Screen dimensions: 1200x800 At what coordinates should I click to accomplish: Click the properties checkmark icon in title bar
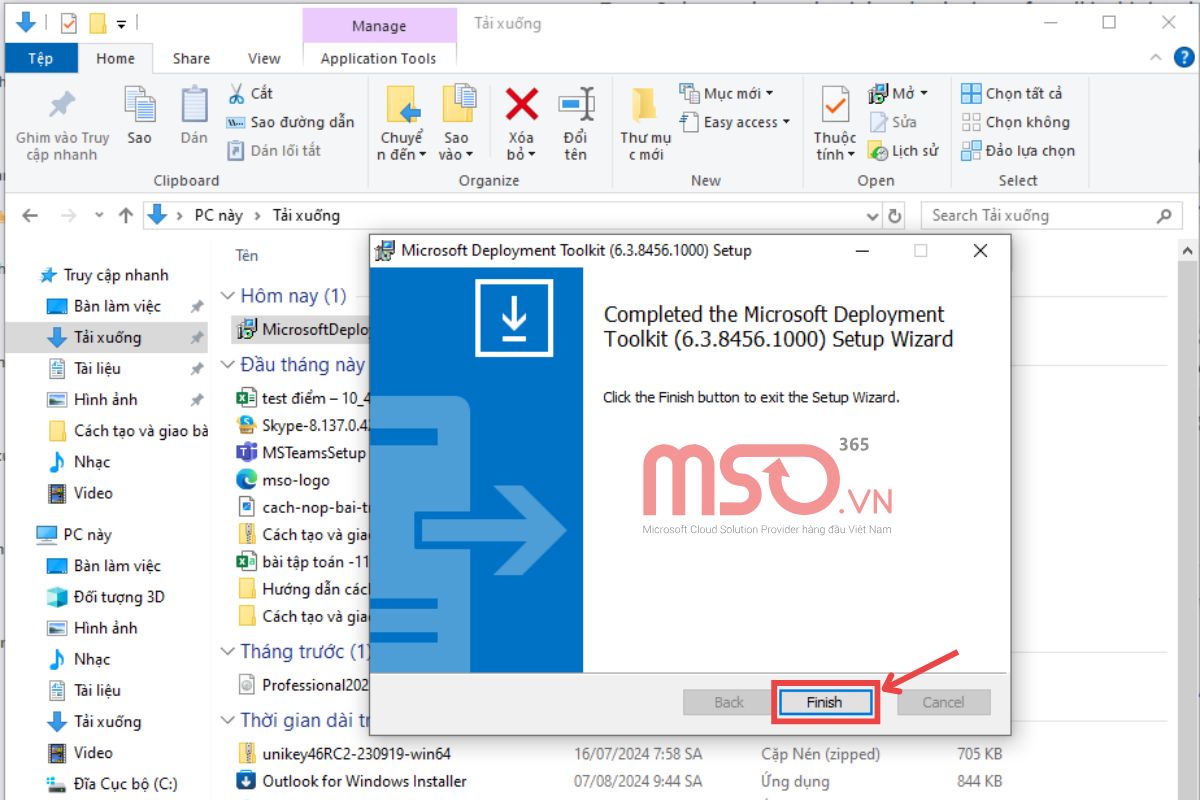pos(68,22)
